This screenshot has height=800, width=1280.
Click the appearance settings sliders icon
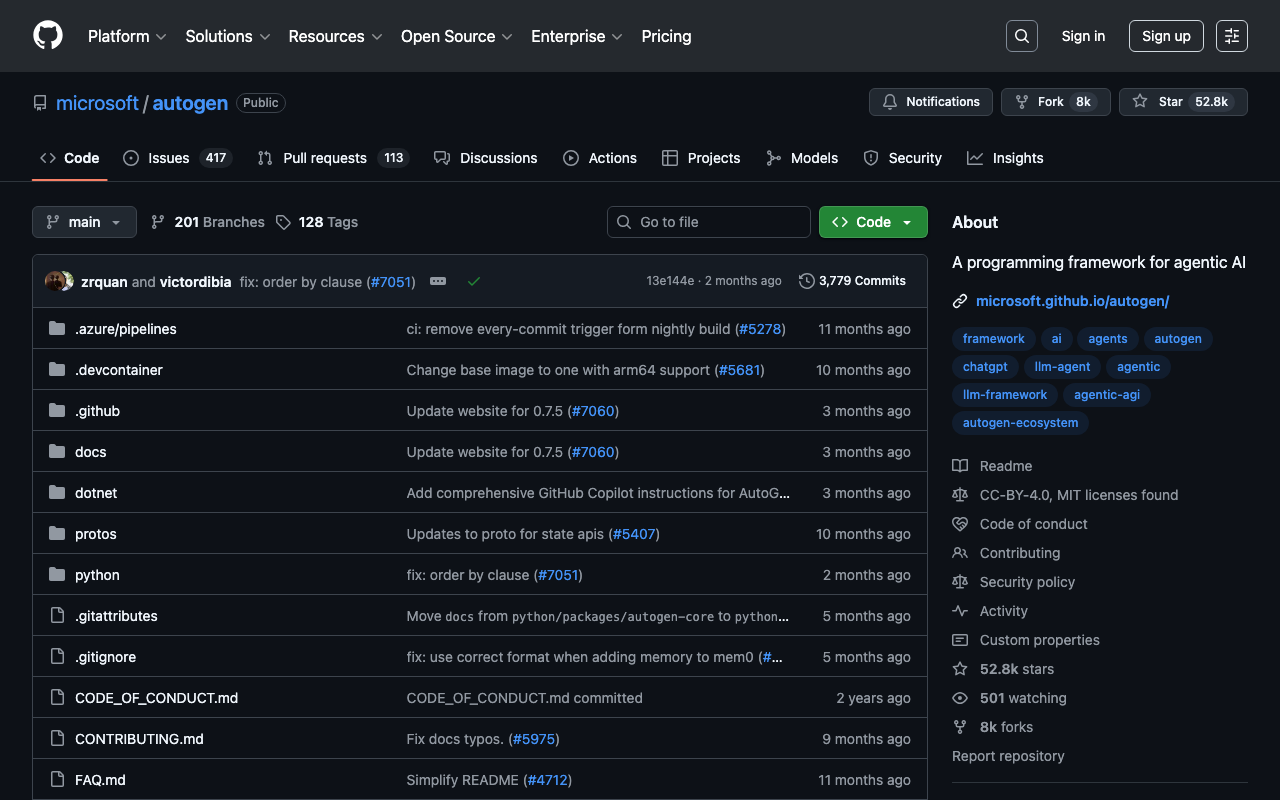coord(1231,36)
